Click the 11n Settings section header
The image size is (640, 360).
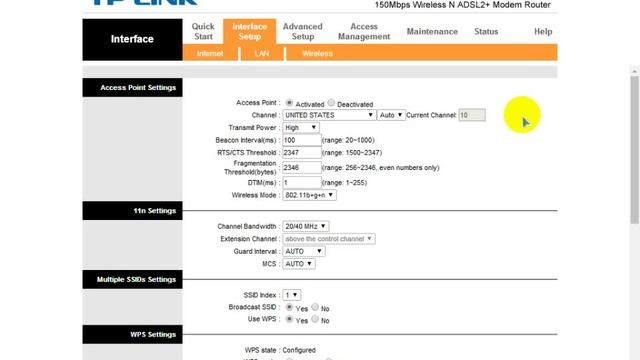pos(132,211)
